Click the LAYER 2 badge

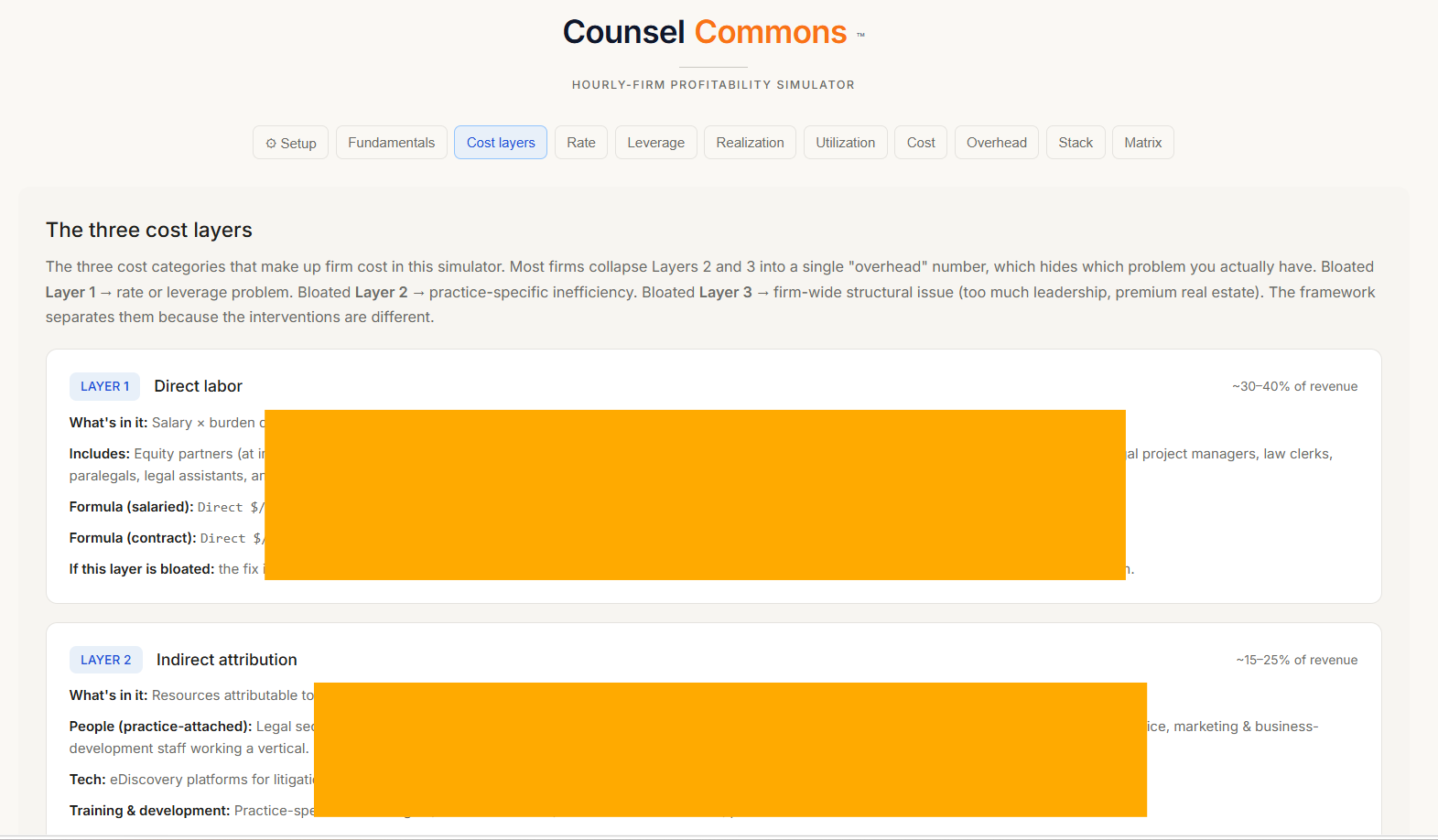[105, 660]
